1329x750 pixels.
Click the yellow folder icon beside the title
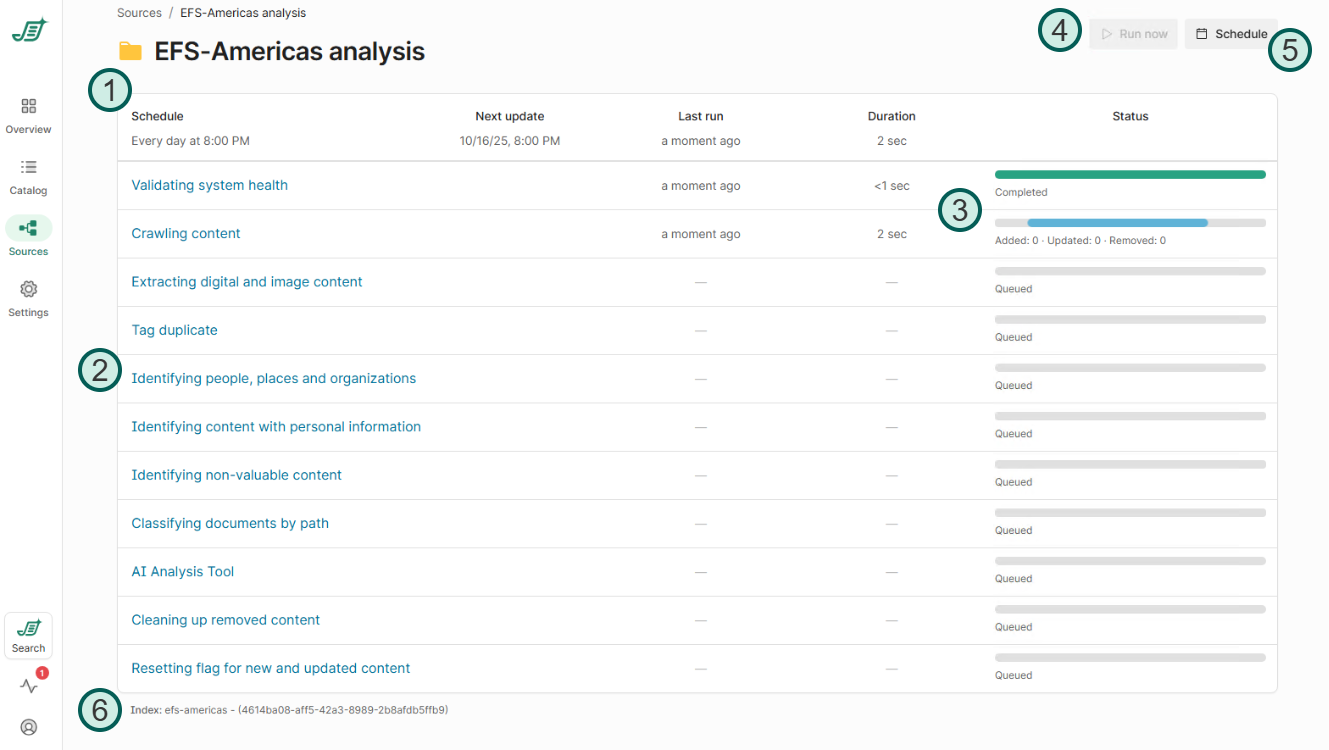(130, 52)
